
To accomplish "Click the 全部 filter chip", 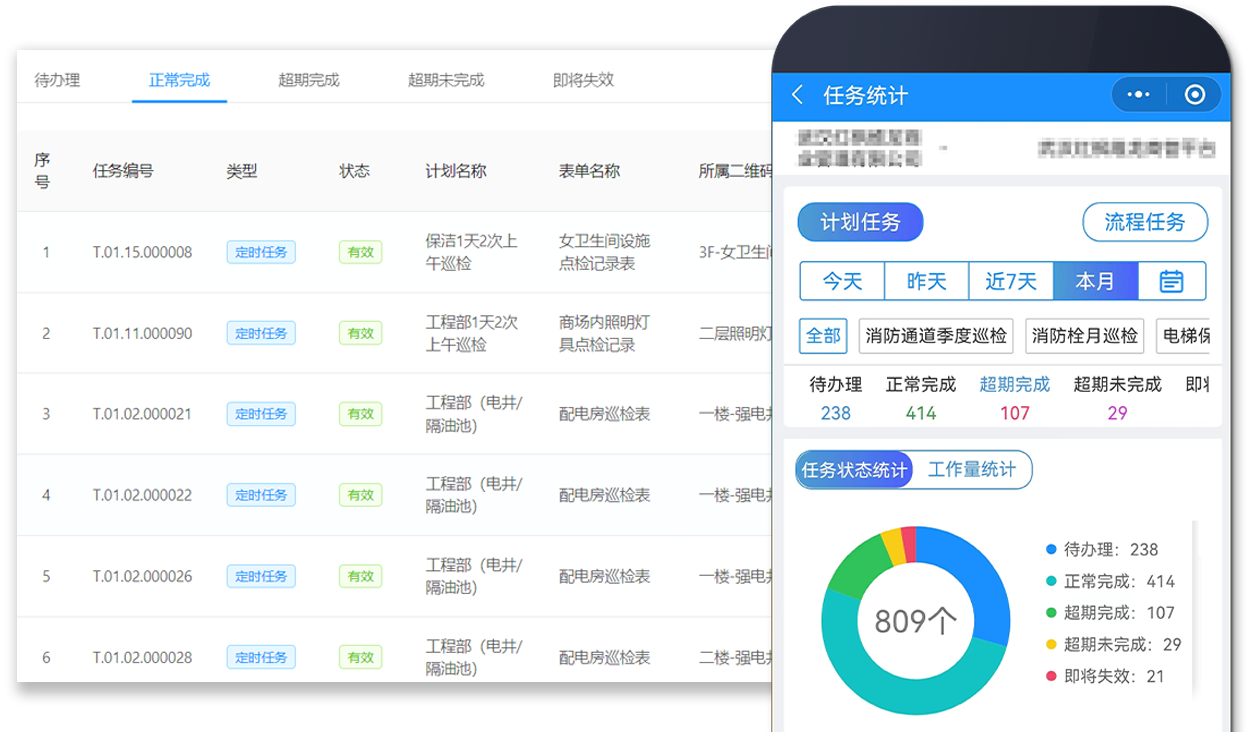I will click(x=822, y=336).
